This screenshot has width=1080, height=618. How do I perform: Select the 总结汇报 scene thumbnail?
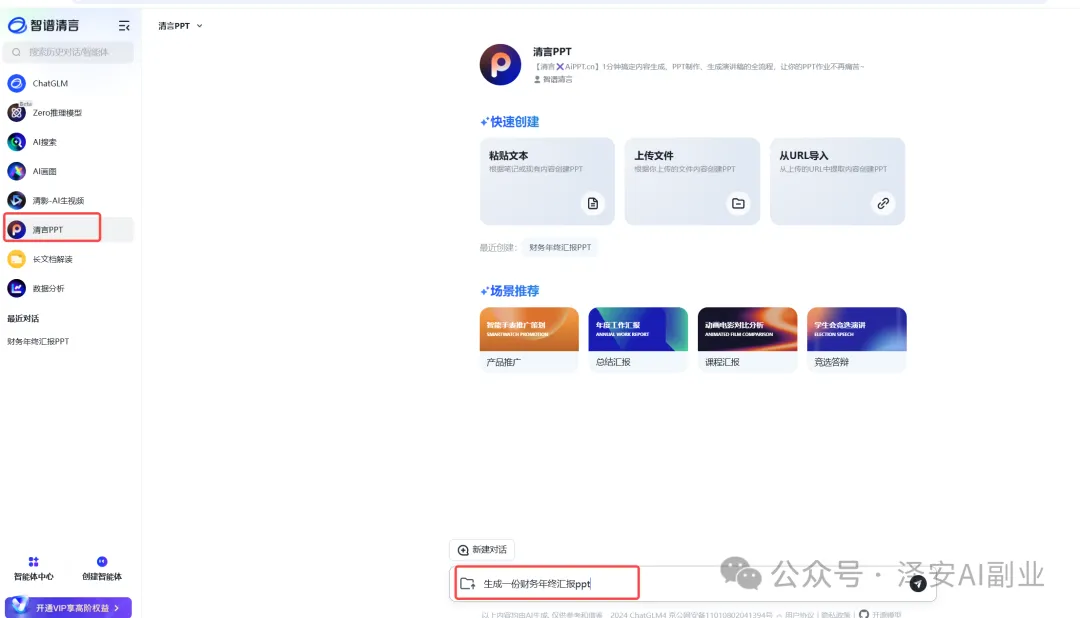638,339
